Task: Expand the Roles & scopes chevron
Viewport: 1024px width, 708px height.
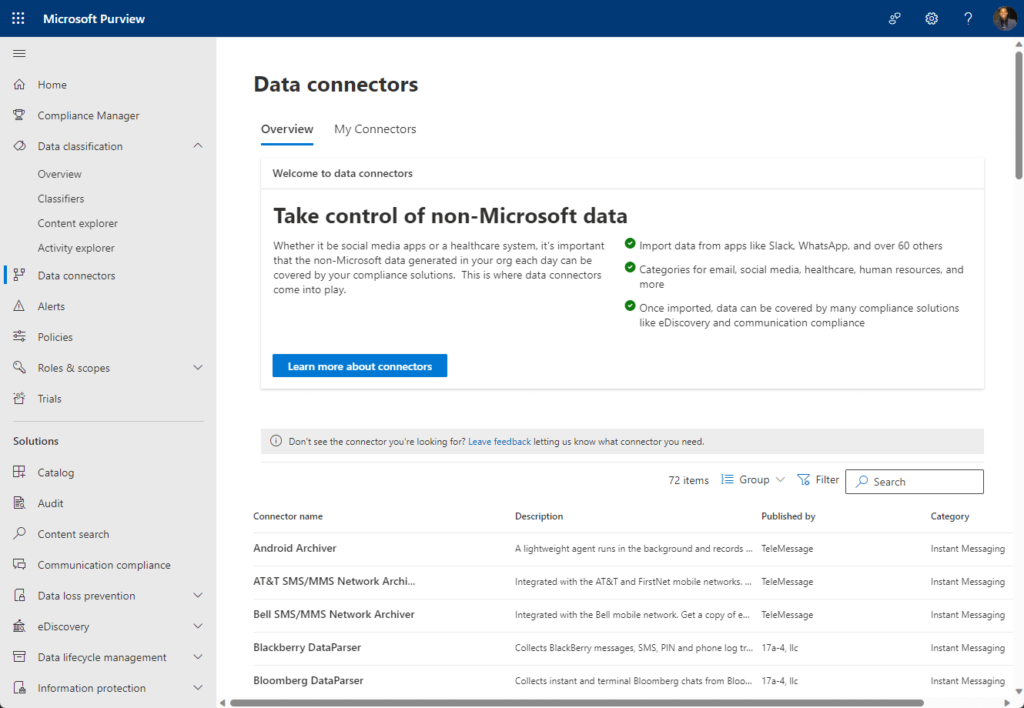Action: [198, 367]
